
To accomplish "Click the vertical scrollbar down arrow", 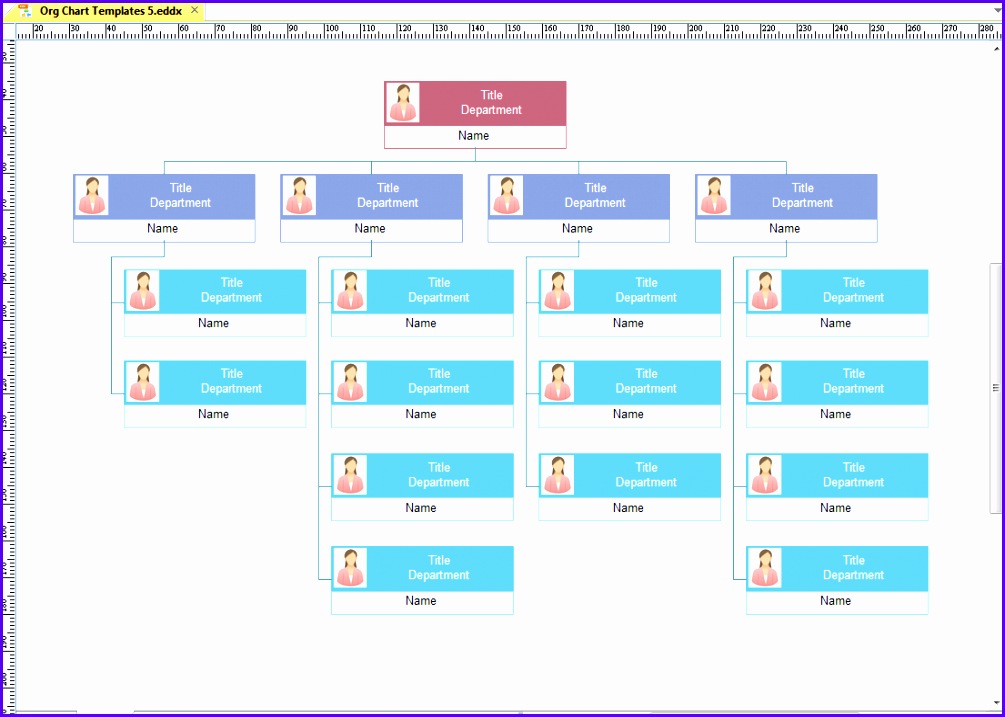I will [x=996, y=701].
